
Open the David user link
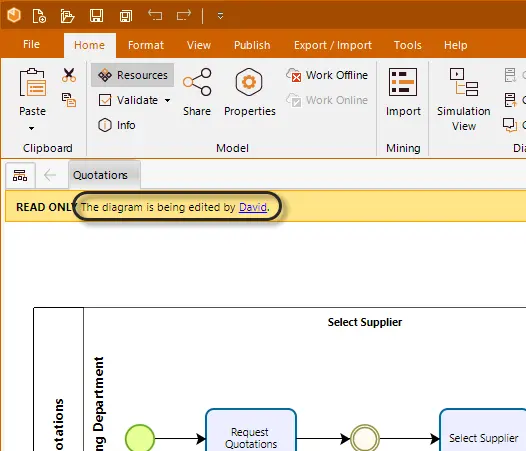pos(253,207)
